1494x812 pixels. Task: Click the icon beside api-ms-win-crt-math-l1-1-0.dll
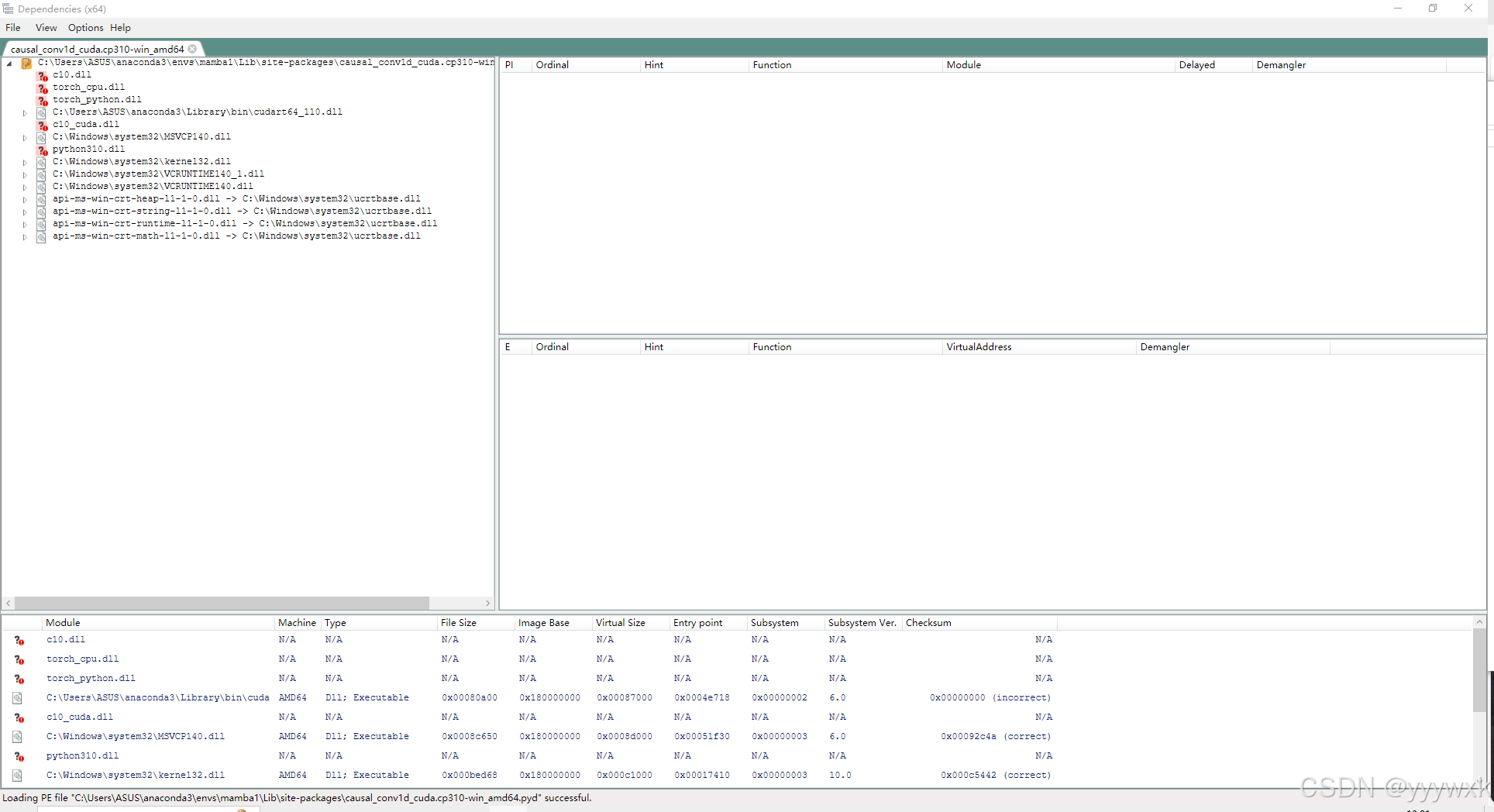click(42, 237)
